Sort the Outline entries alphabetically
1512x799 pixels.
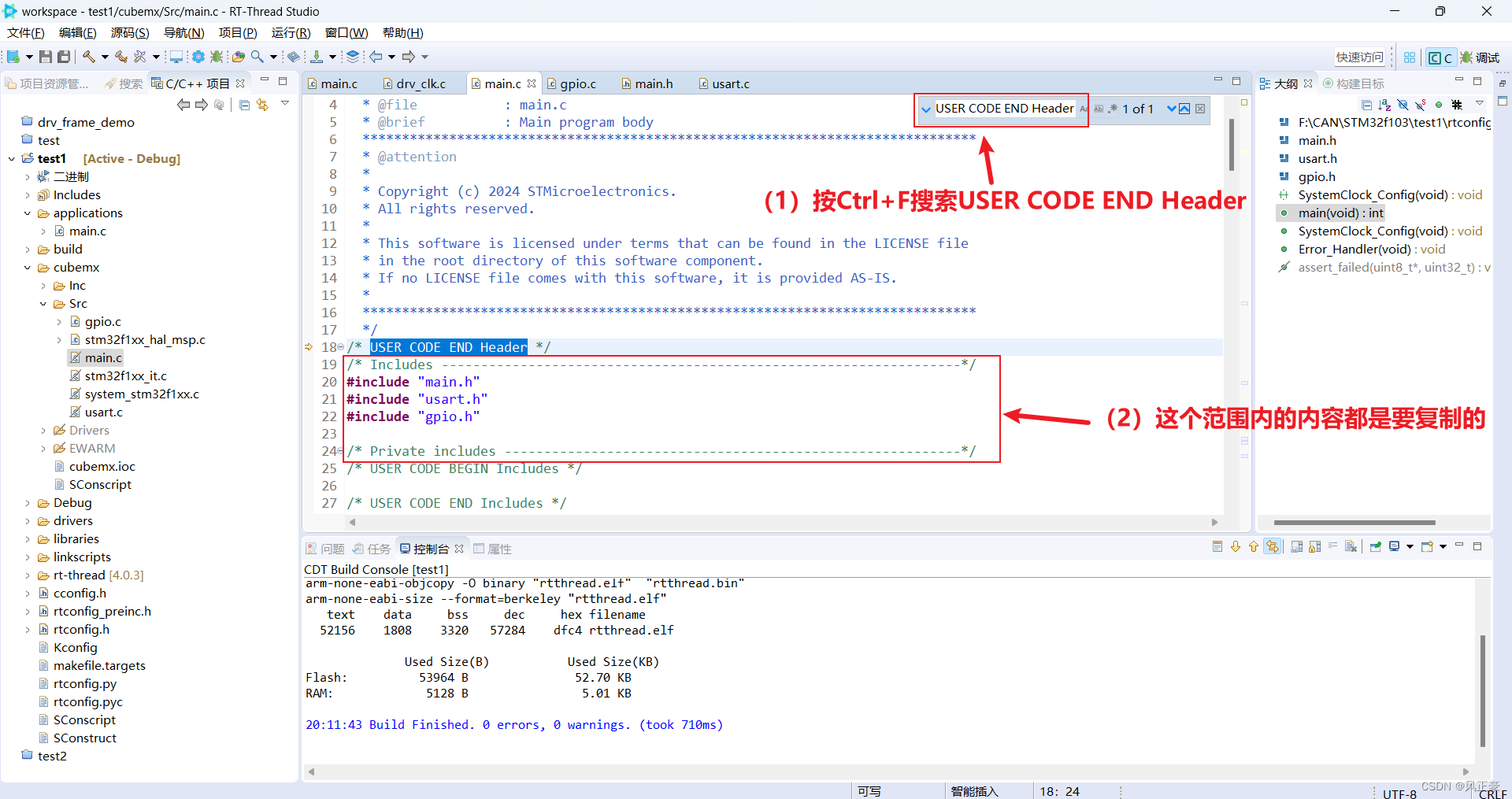(1384, 104)
